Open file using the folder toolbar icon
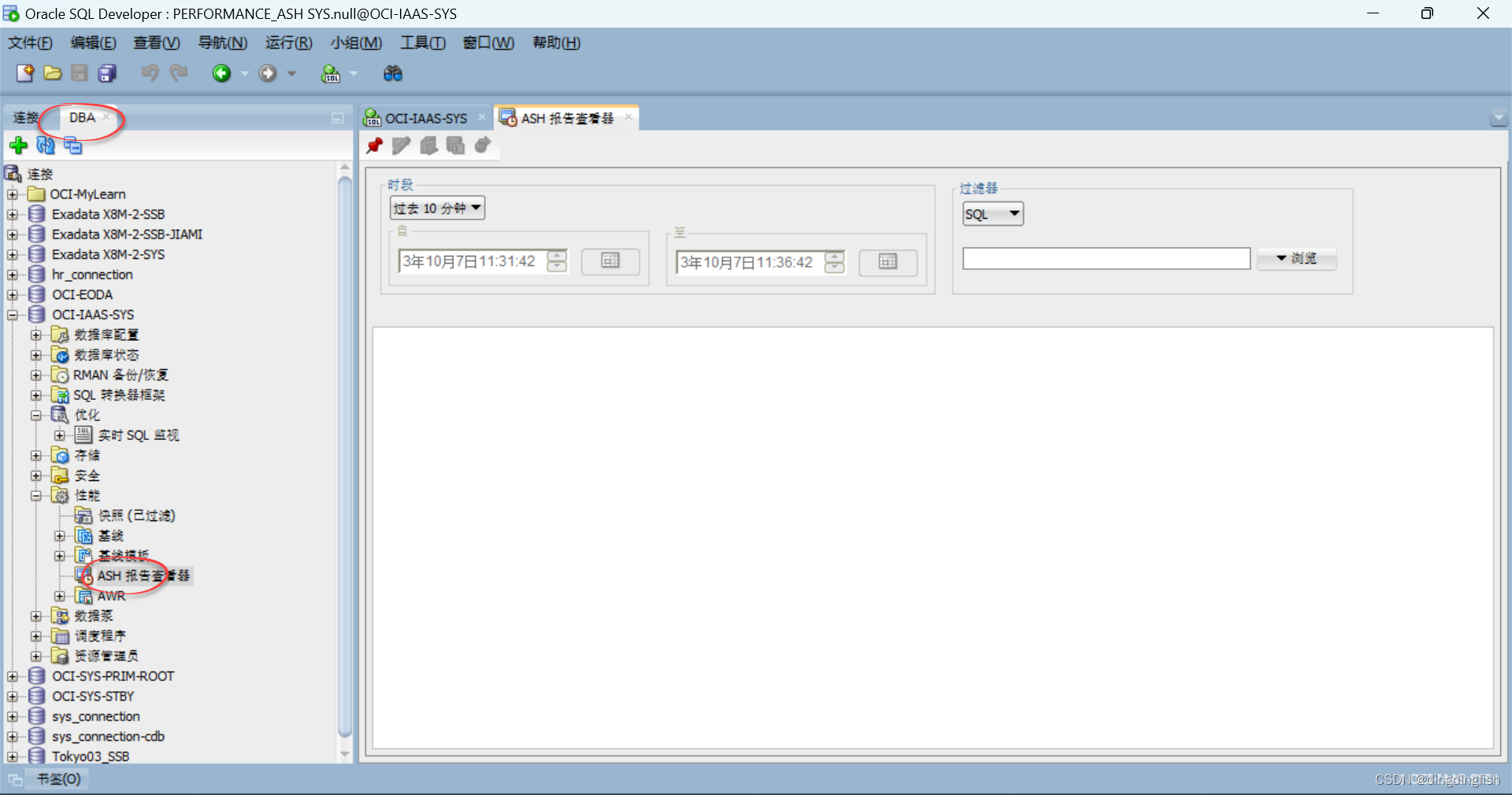 (x=53, y=73)
